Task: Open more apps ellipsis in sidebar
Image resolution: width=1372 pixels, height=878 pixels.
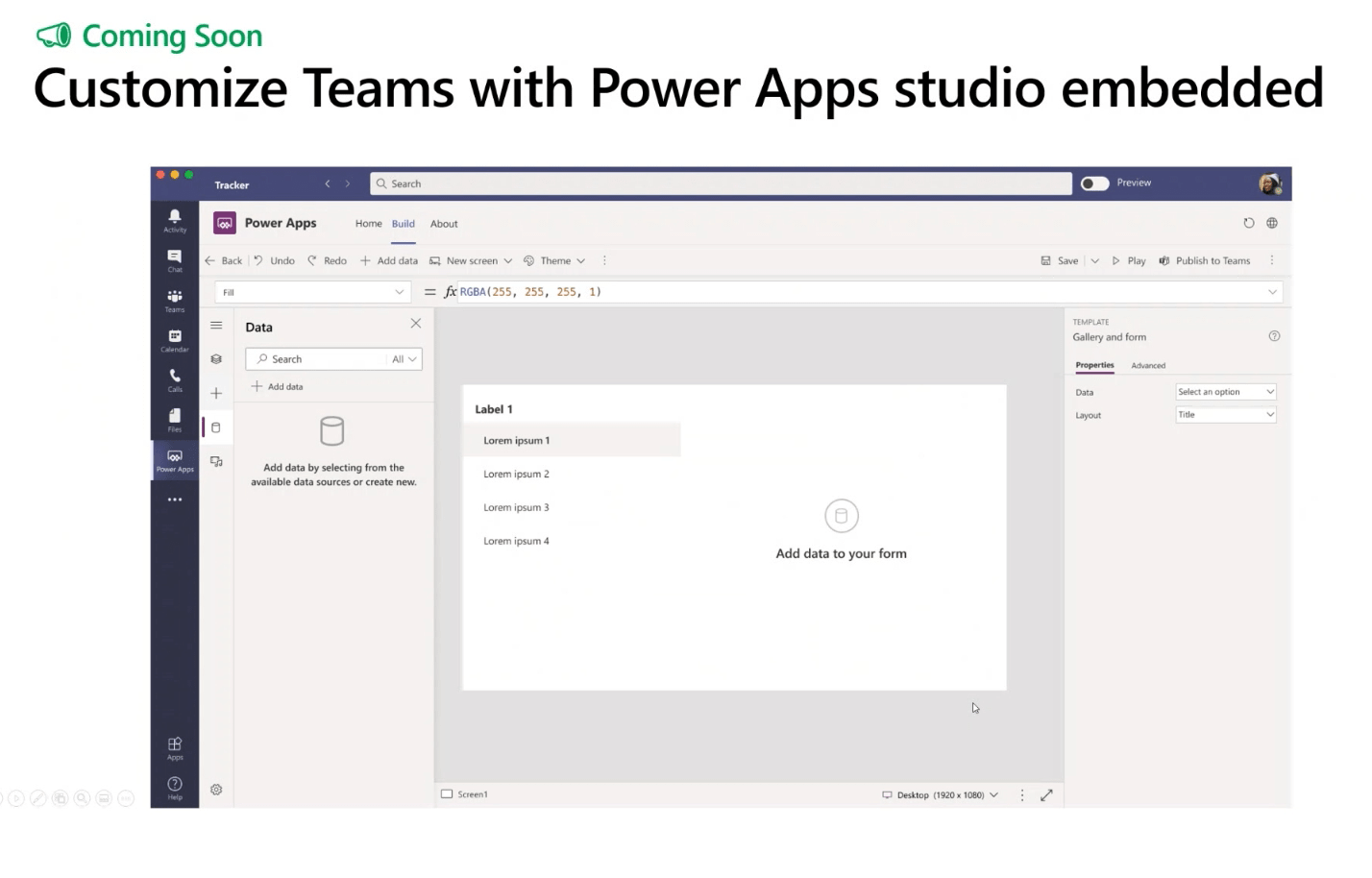Action: (x=175, y=500)
